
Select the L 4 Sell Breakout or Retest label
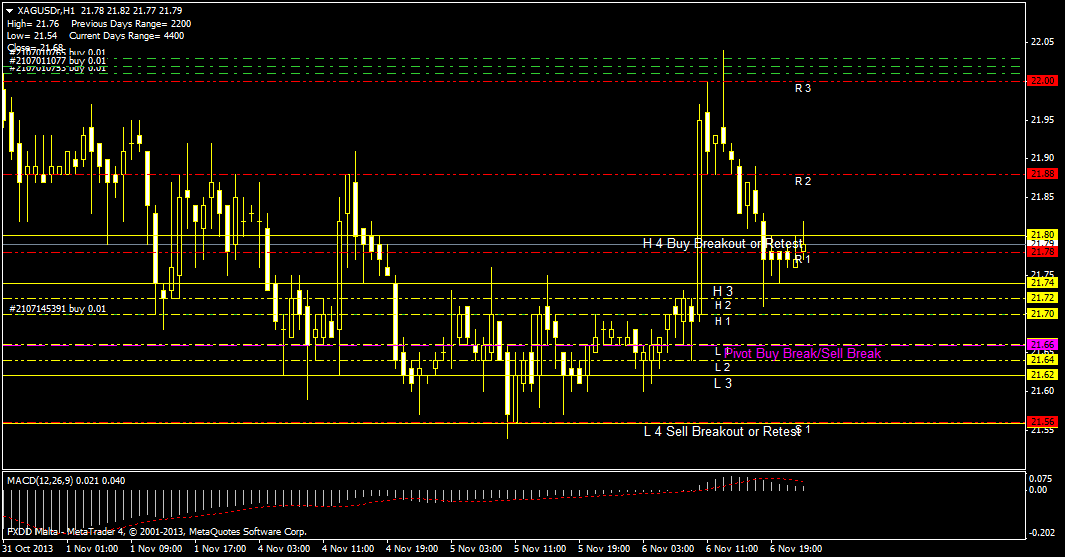pyautogui.click(x=721, y=431)
